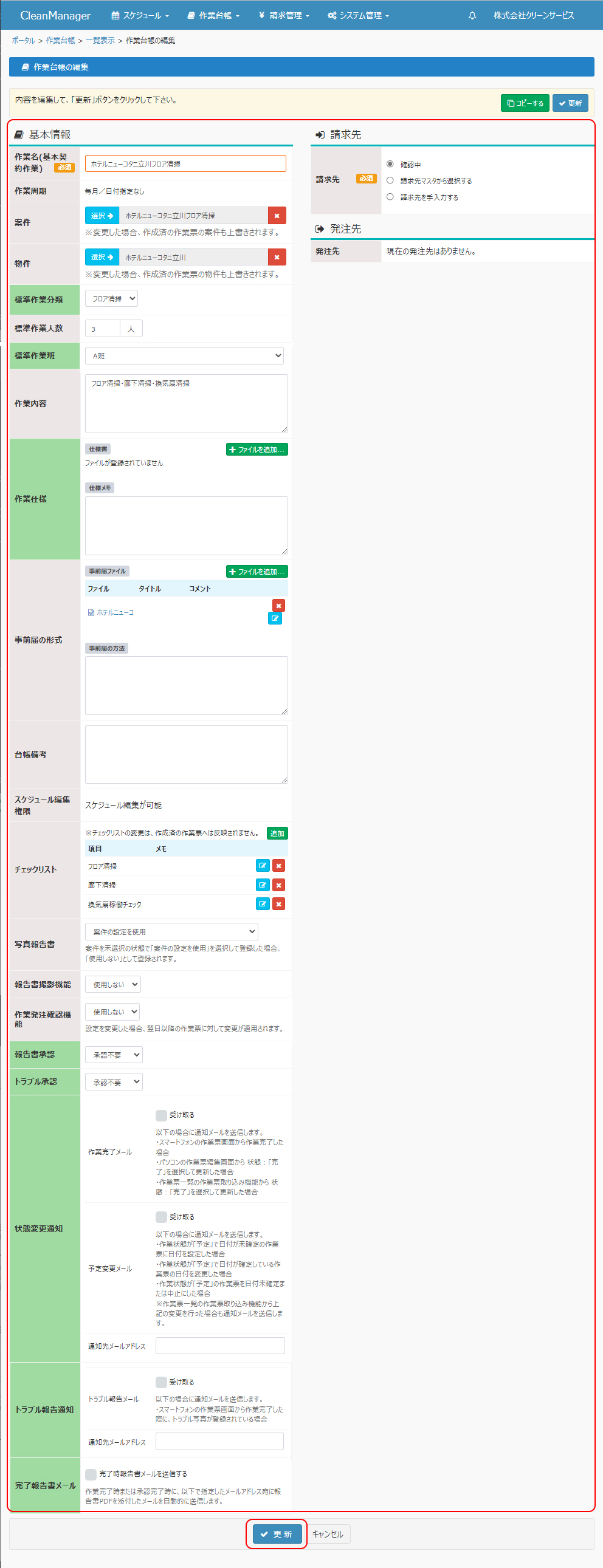Go to ポータル breadcrumb
The width and height of the screenshot is (603, 1568).
(23, 40)
